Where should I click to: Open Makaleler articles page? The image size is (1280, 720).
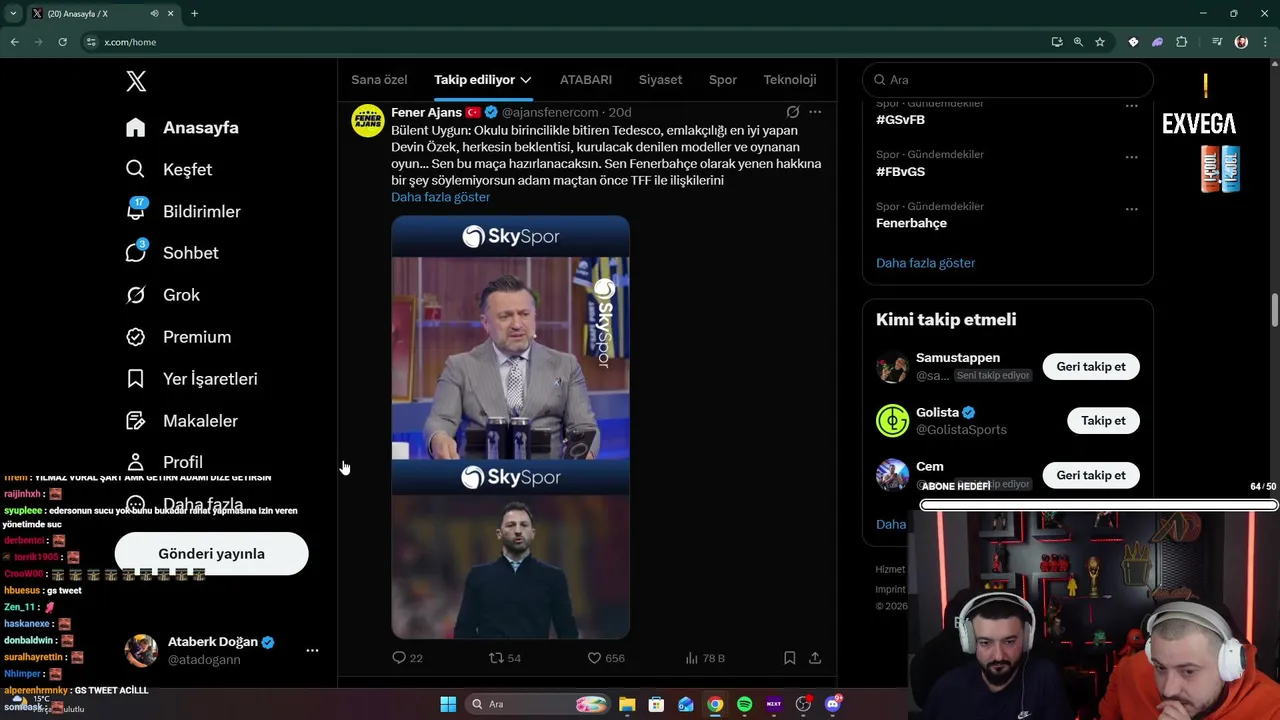tap(182, 421)
